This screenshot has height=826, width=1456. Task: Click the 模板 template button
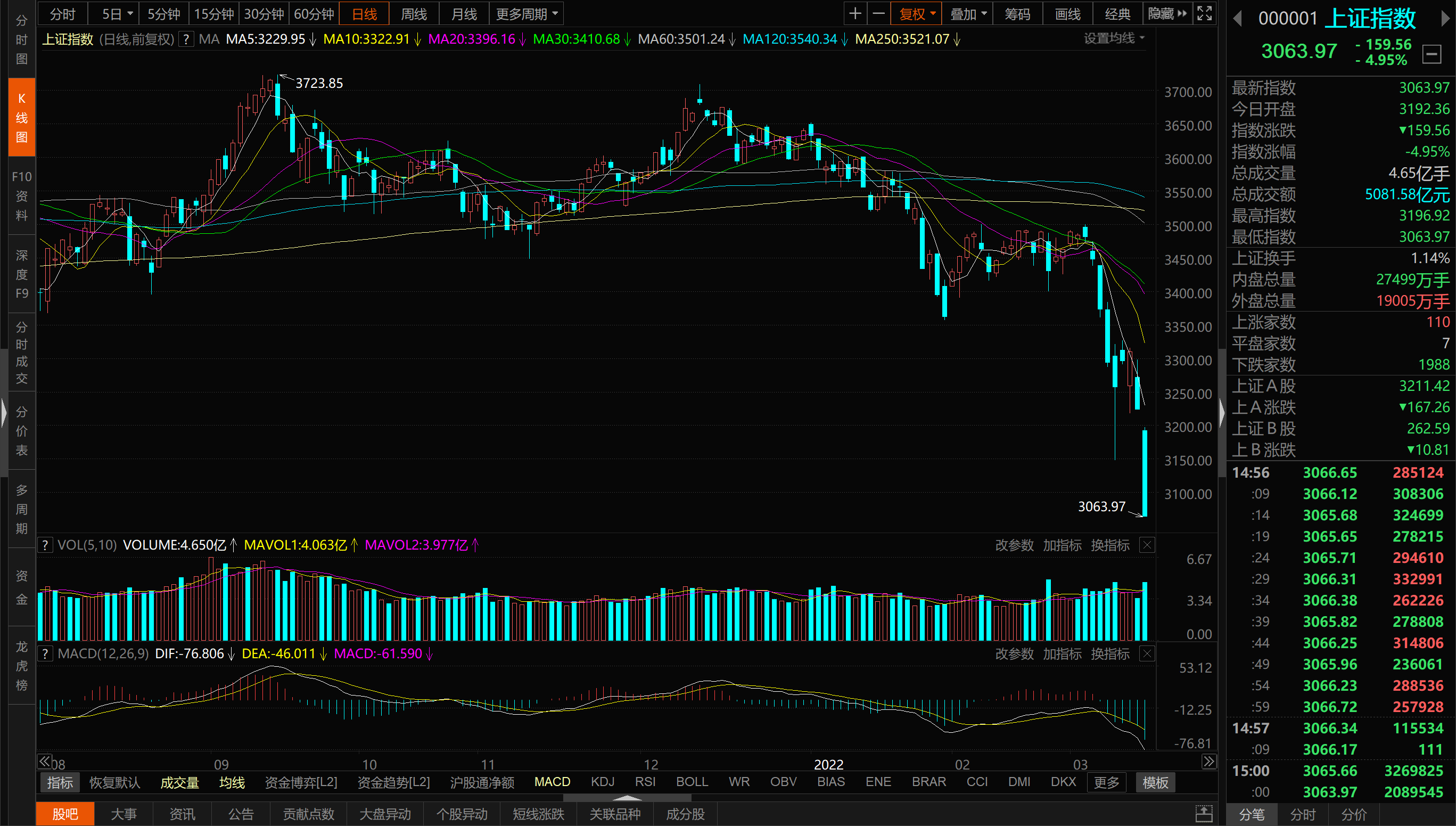(1155, 782)
